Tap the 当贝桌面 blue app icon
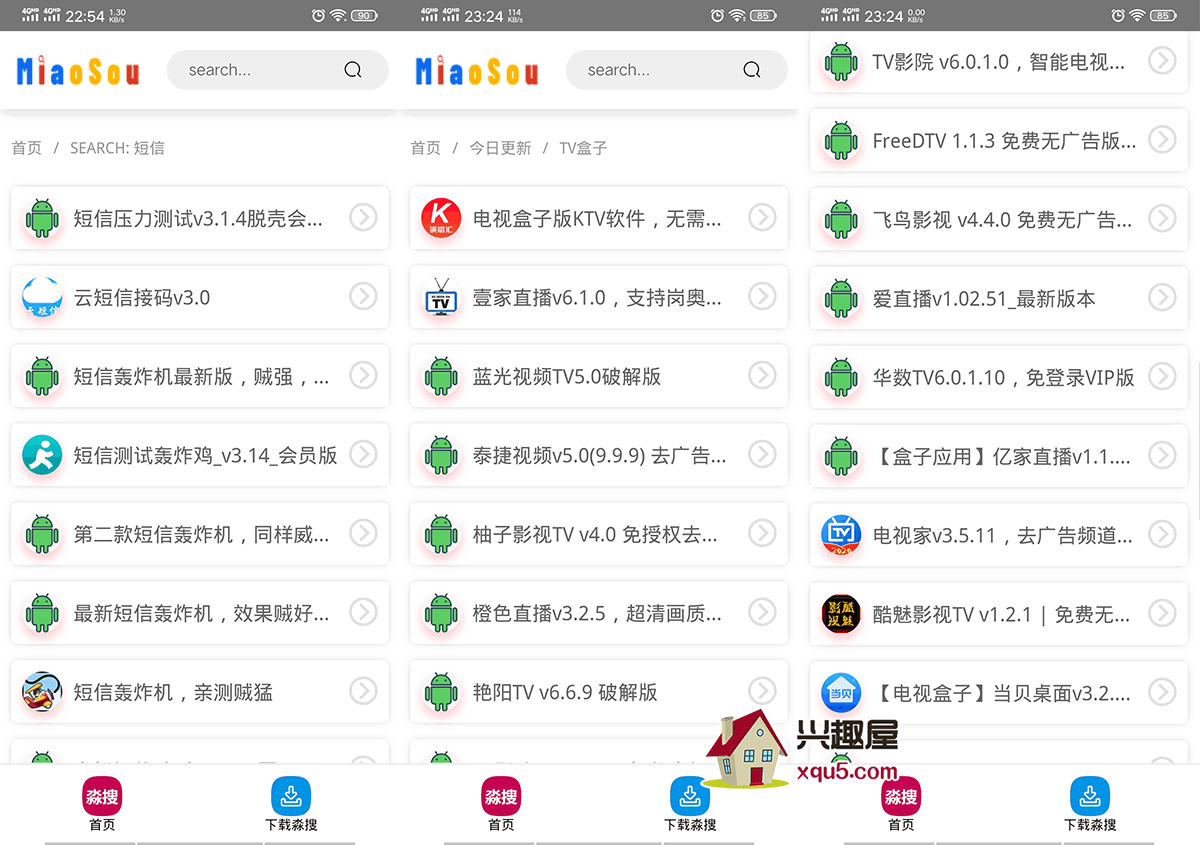The height and width of the screenshot is (845, 1200). 841,692
